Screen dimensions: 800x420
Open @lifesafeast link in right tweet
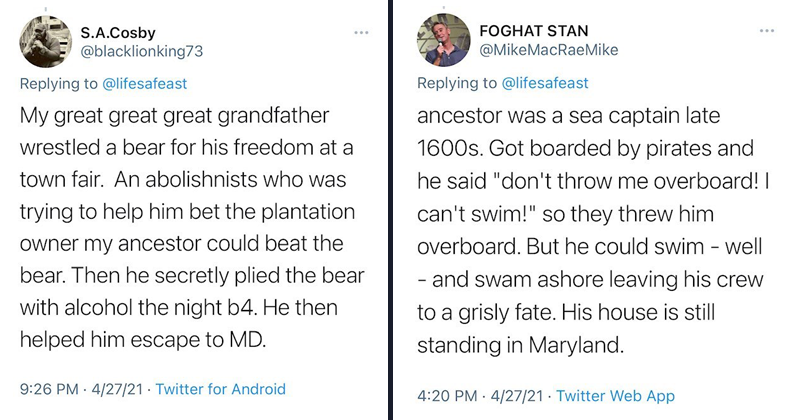(x=547, y=83)
